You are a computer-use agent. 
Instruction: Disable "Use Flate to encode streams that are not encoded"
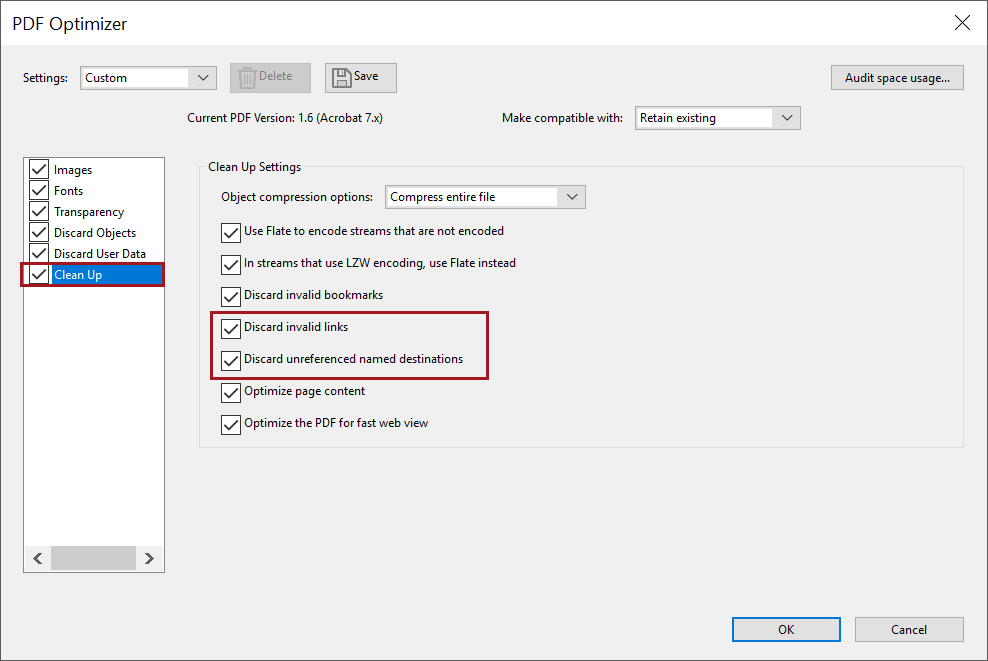click(231, 231)
